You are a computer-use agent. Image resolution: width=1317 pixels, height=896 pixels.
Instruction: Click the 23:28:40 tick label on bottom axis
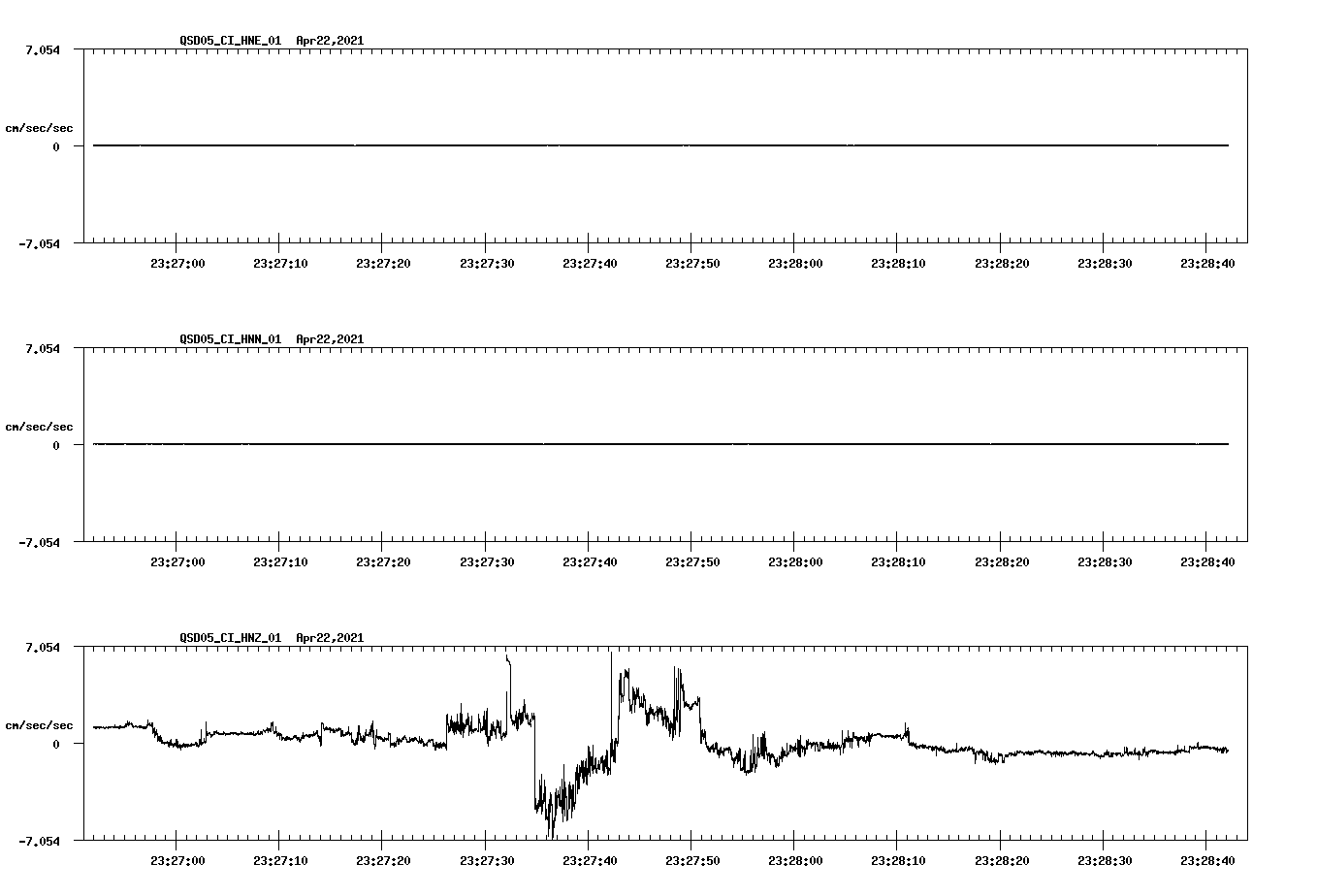click(1207, 860)
